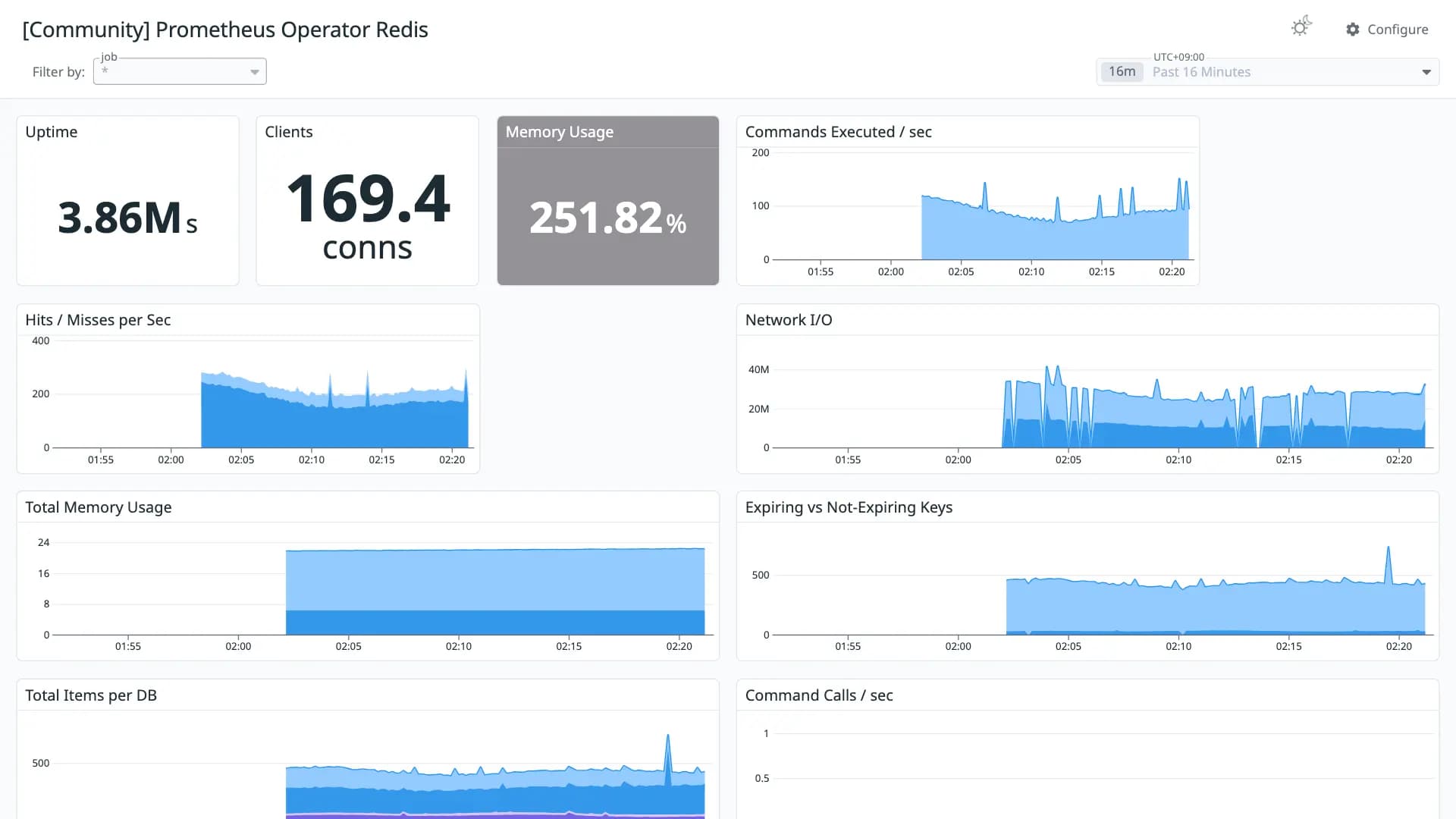Click the Network I/O widget title
This screenshot has height=819, width=1456.
tap(789, 320)
